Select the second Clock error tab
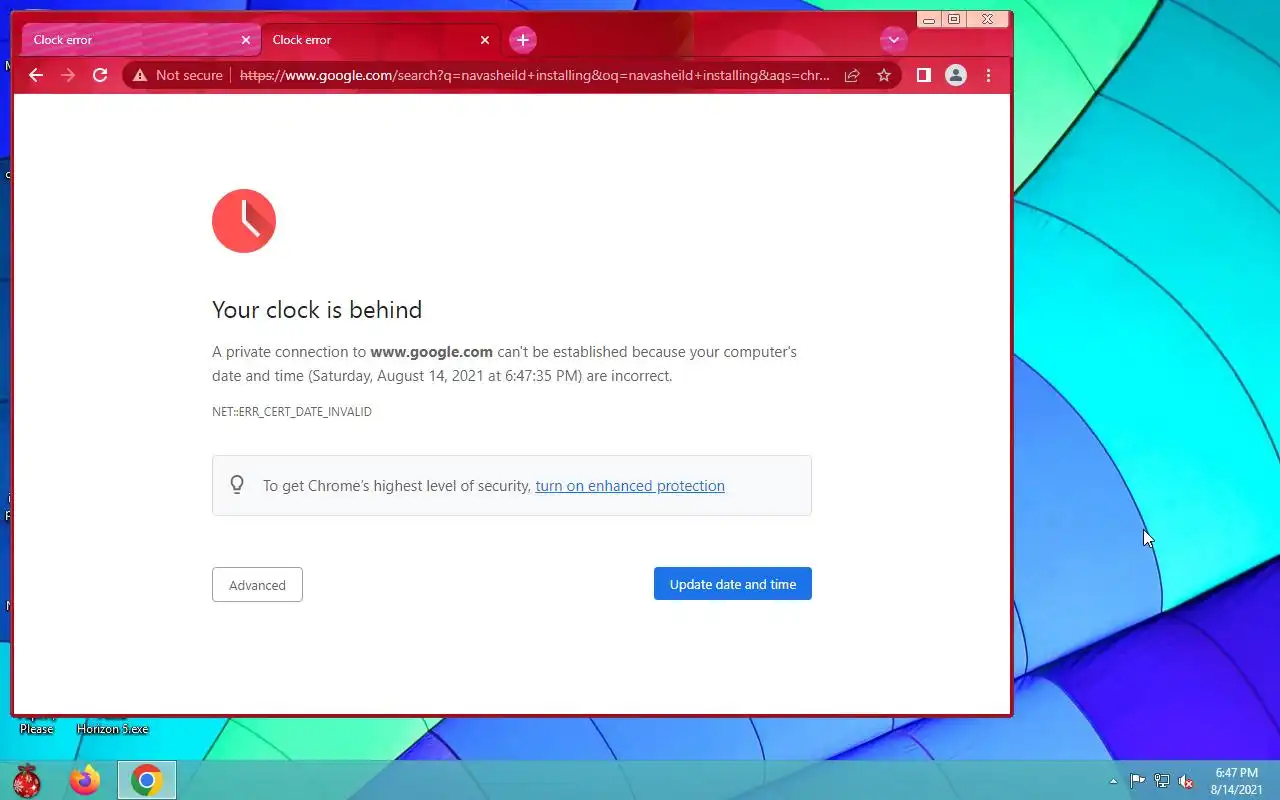 380,40
